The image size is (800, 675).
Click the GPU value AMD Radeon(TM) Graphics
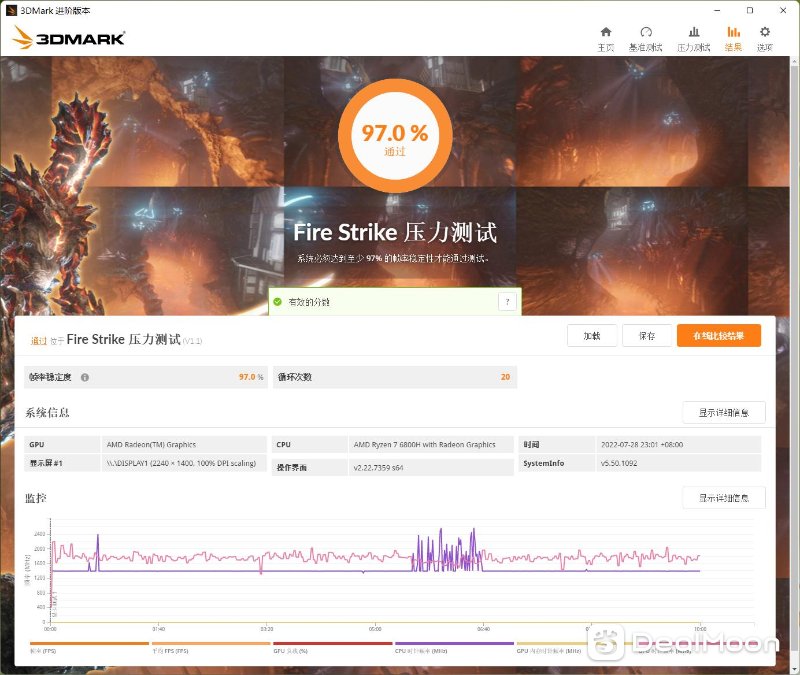click(151, 445)
